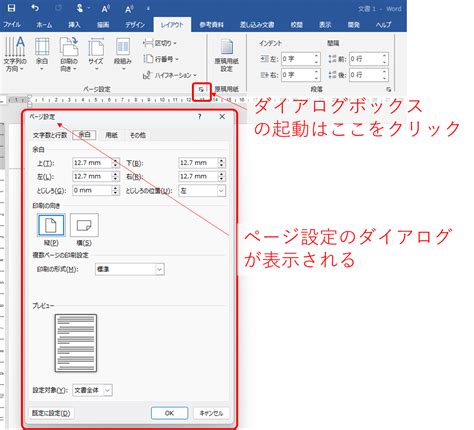
Task: Click the page preview thumbnail
Action: (x=76, y=343)
